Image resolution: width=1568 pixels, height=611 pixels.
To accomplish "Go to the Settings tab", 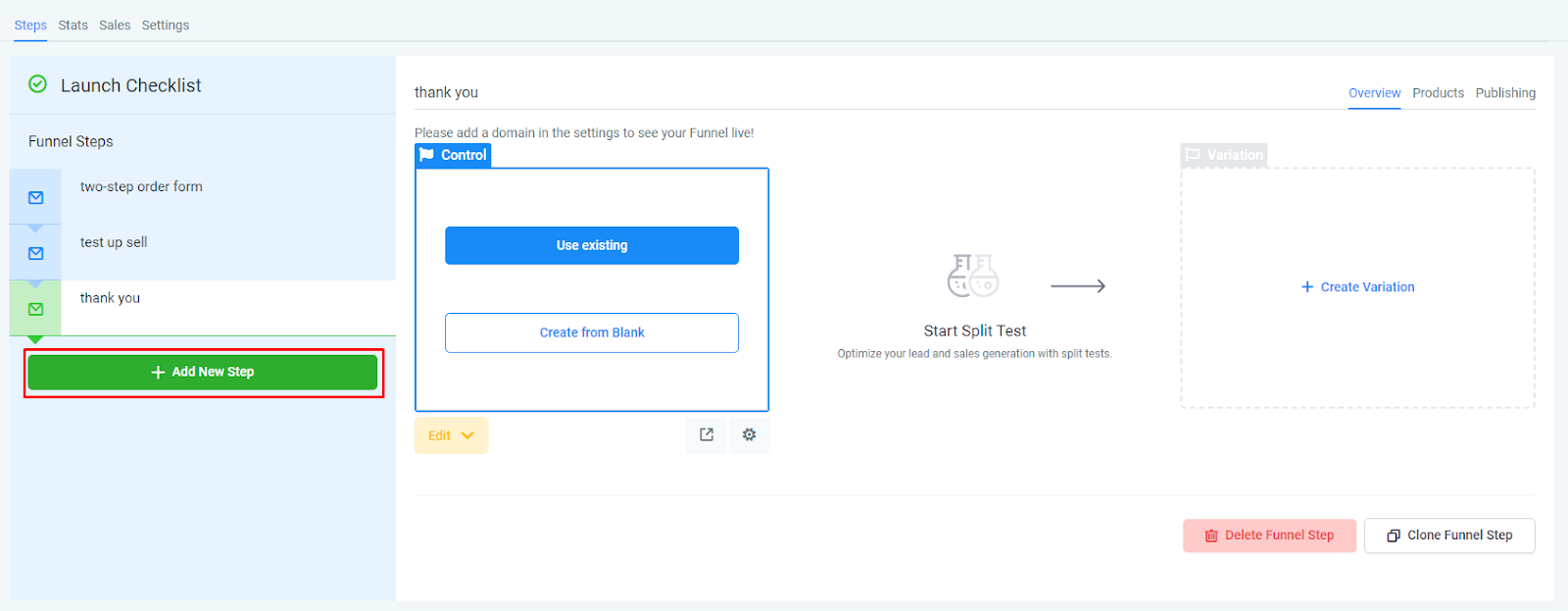I will pyautogui.click(x=166, y=25).
